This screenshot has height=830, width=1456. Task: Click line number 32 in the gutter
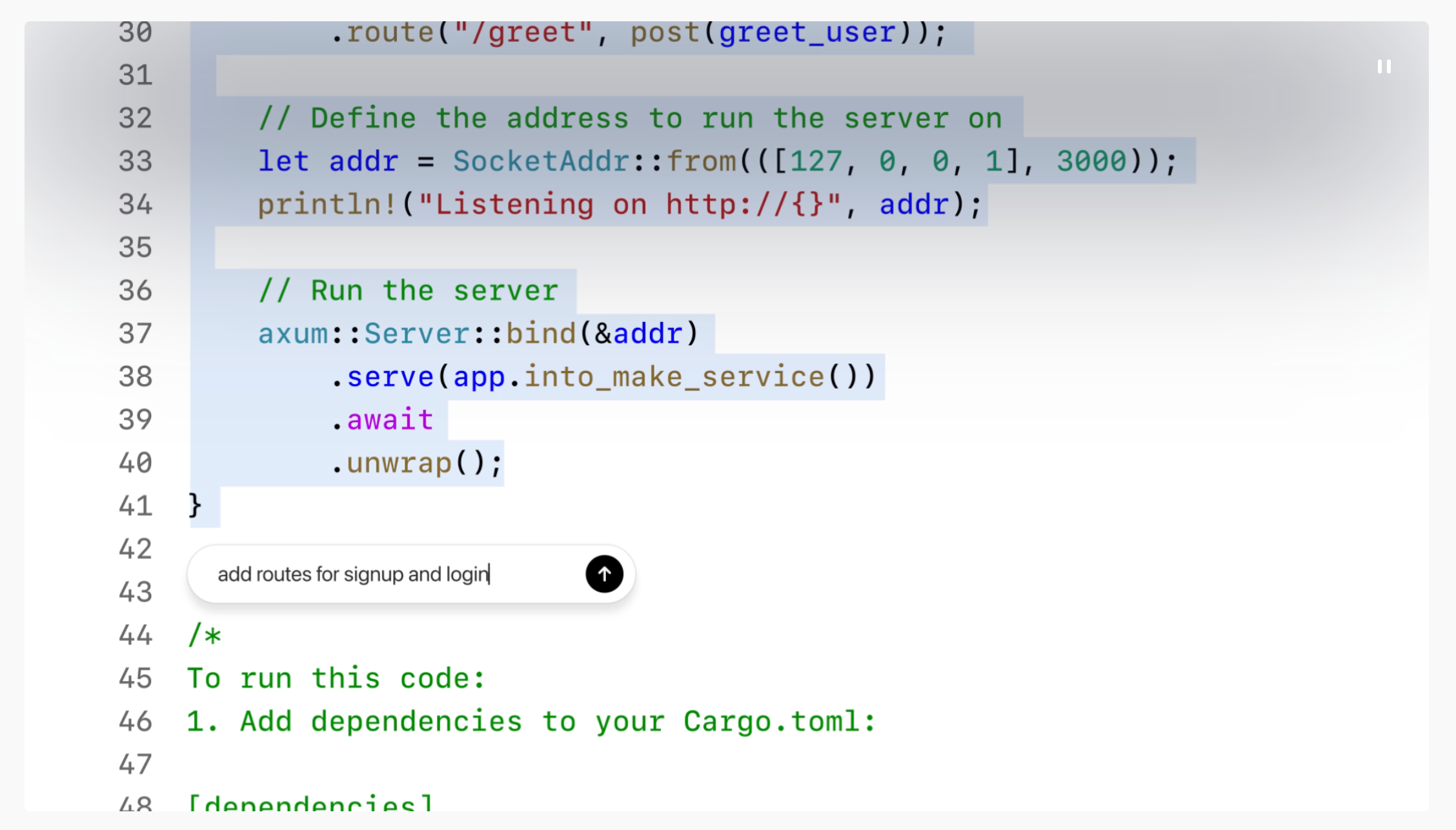[x=136, y=118]
